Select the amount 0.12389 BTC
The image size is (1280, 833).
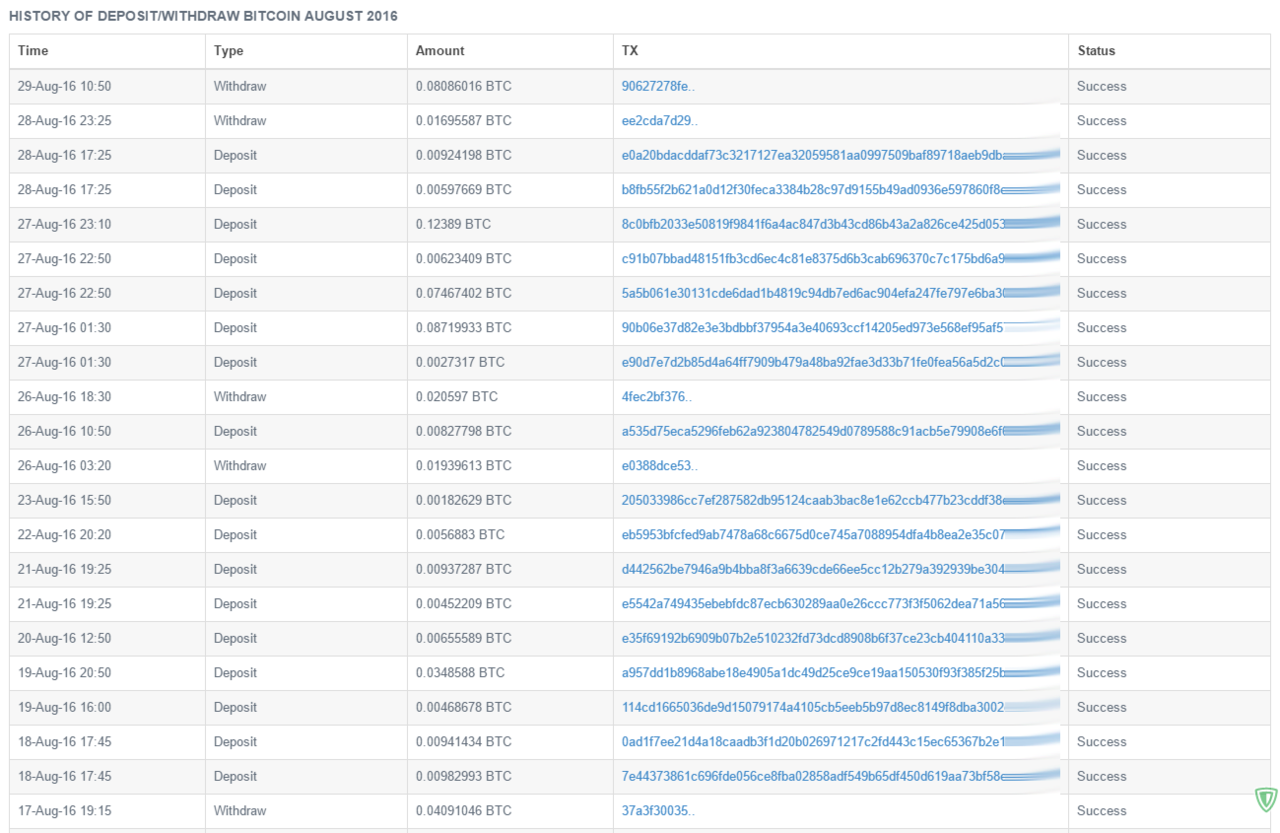453,224
